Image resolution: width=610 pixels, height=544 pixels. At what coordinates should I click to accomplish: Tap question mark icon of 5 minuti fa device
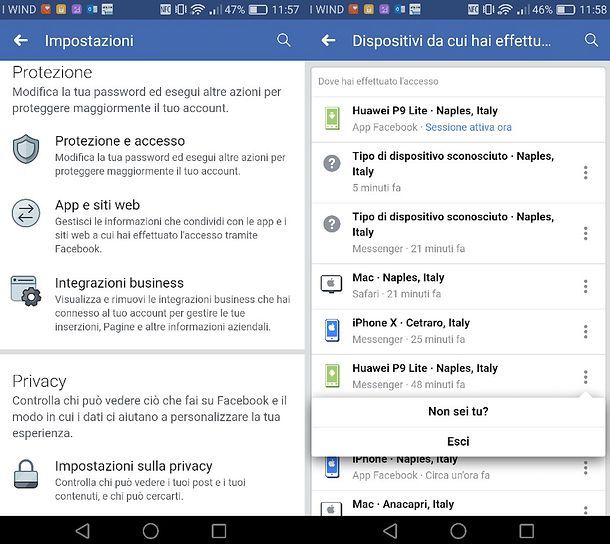(332, 163)
